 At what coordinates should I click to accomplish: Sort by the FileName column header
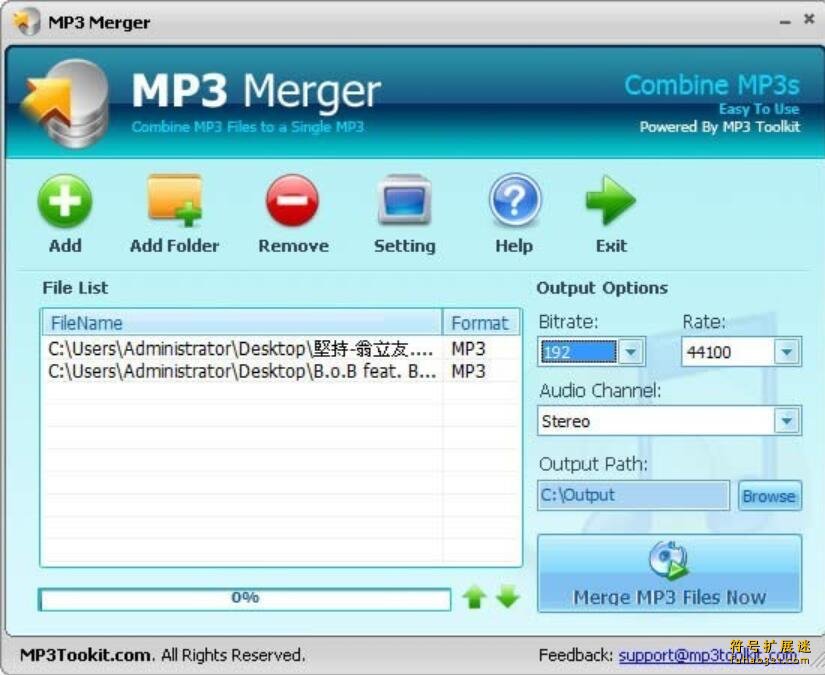(242, 323)
